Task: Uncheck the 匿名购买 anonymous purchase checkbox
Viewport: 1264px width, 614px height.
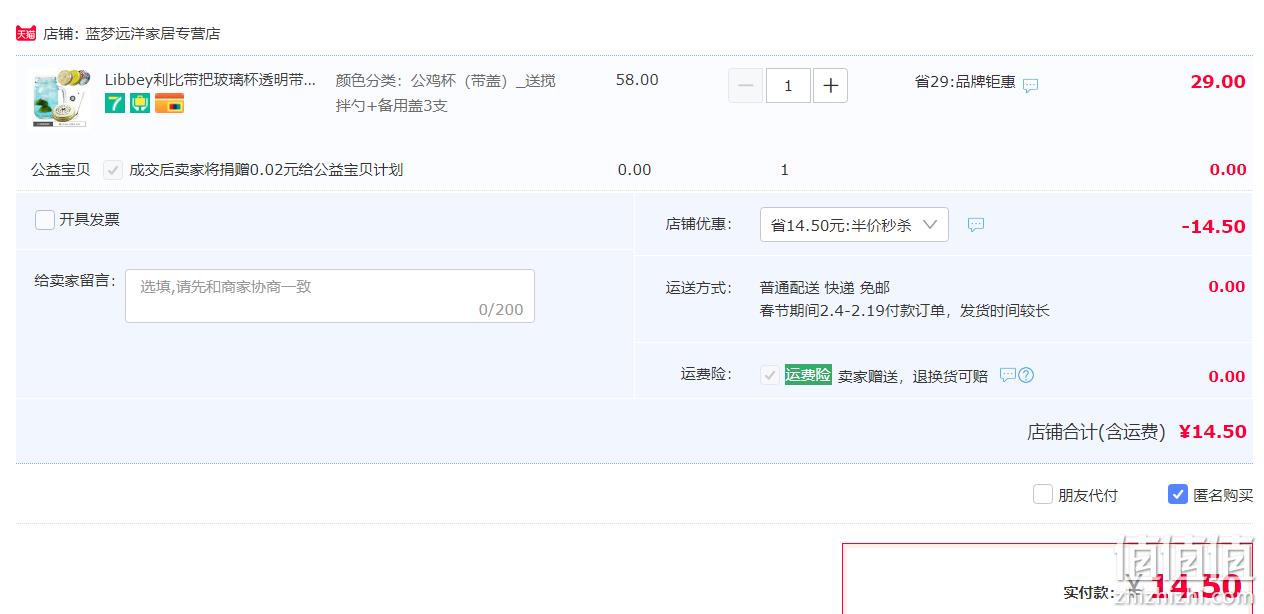Action: click(x=1178, y=494)
